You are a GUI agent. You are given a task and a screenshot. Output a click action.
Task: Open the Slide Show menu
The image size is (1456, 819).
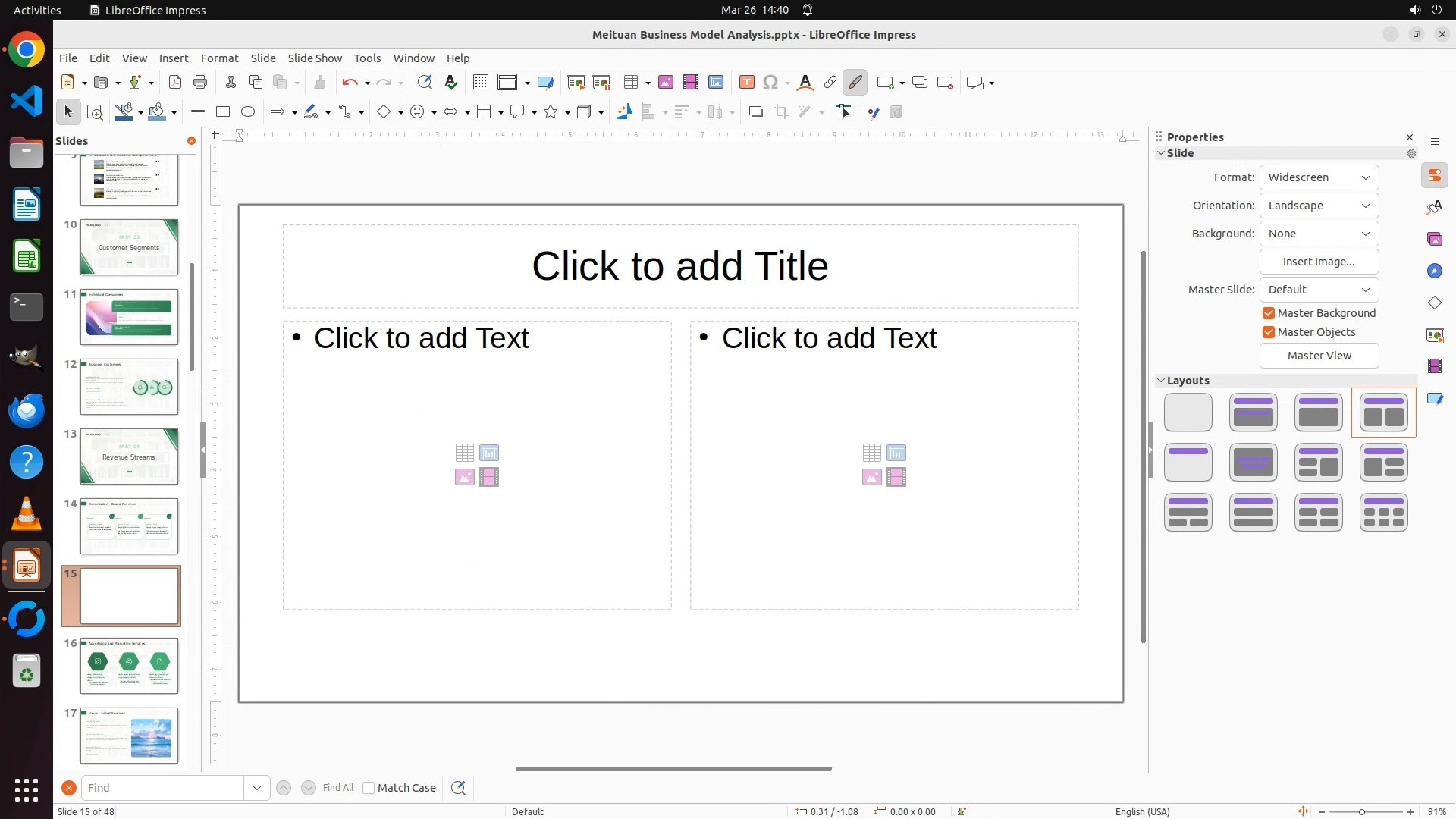pyautogui.click(x=315, y=58)
